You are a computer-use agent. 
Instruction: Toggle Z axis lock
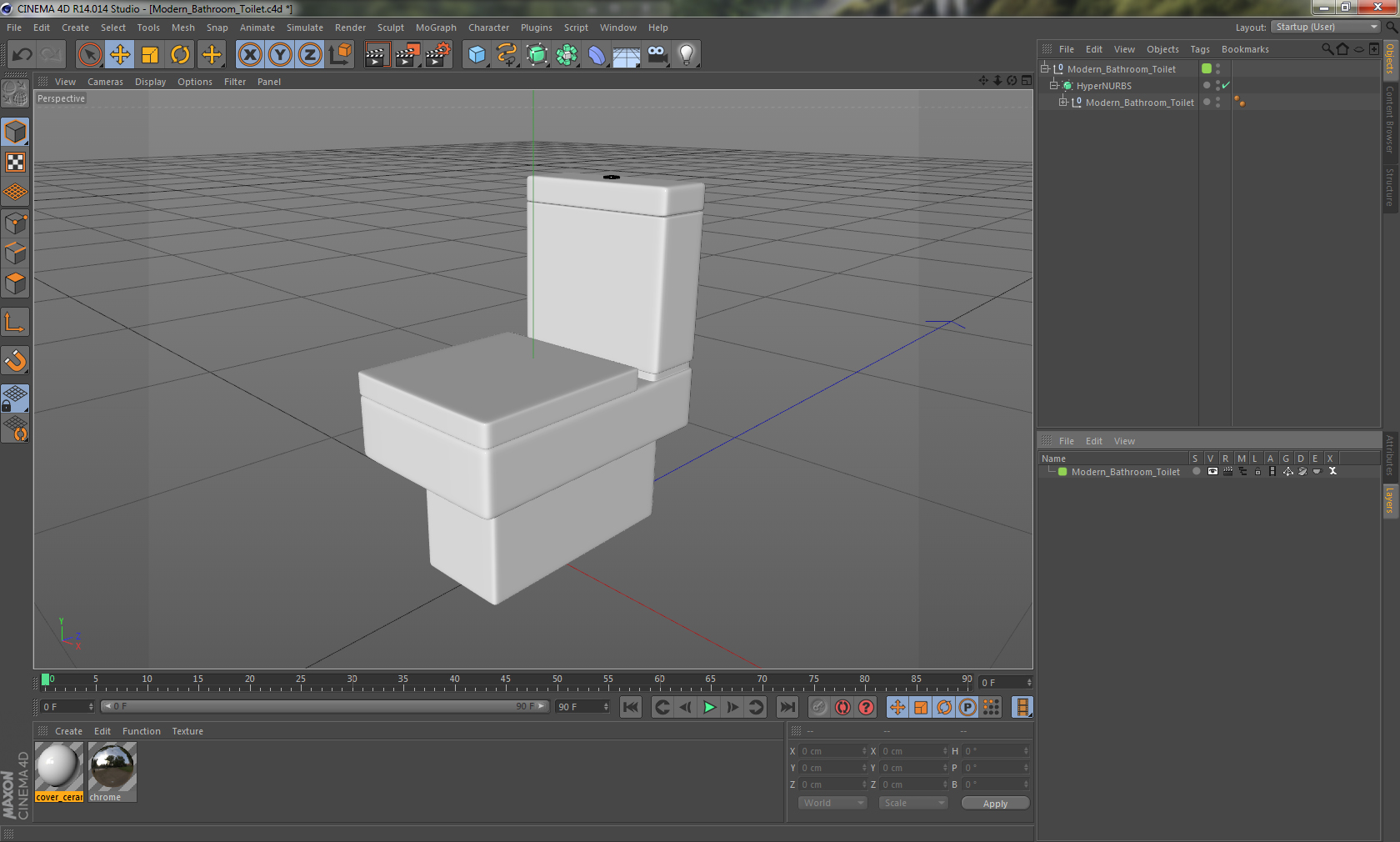tap(310, 55)
